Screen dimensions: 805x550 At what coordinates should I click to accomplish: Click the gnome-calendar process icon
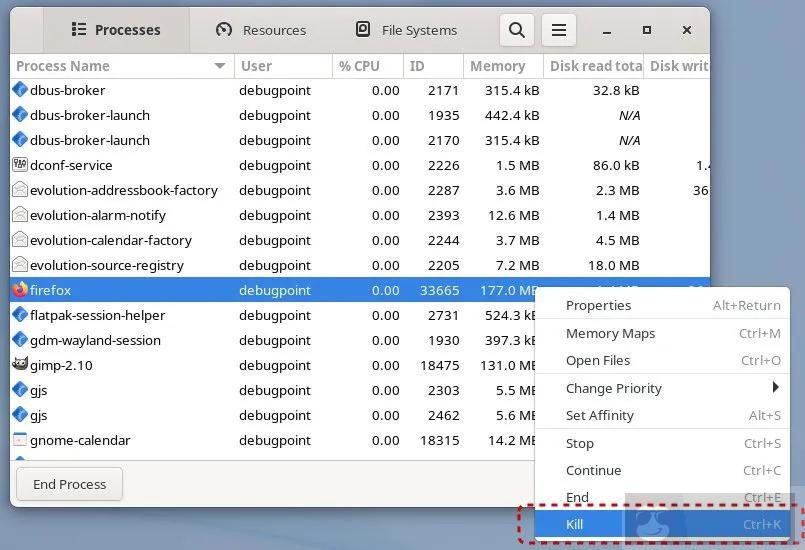pos(20,440)
